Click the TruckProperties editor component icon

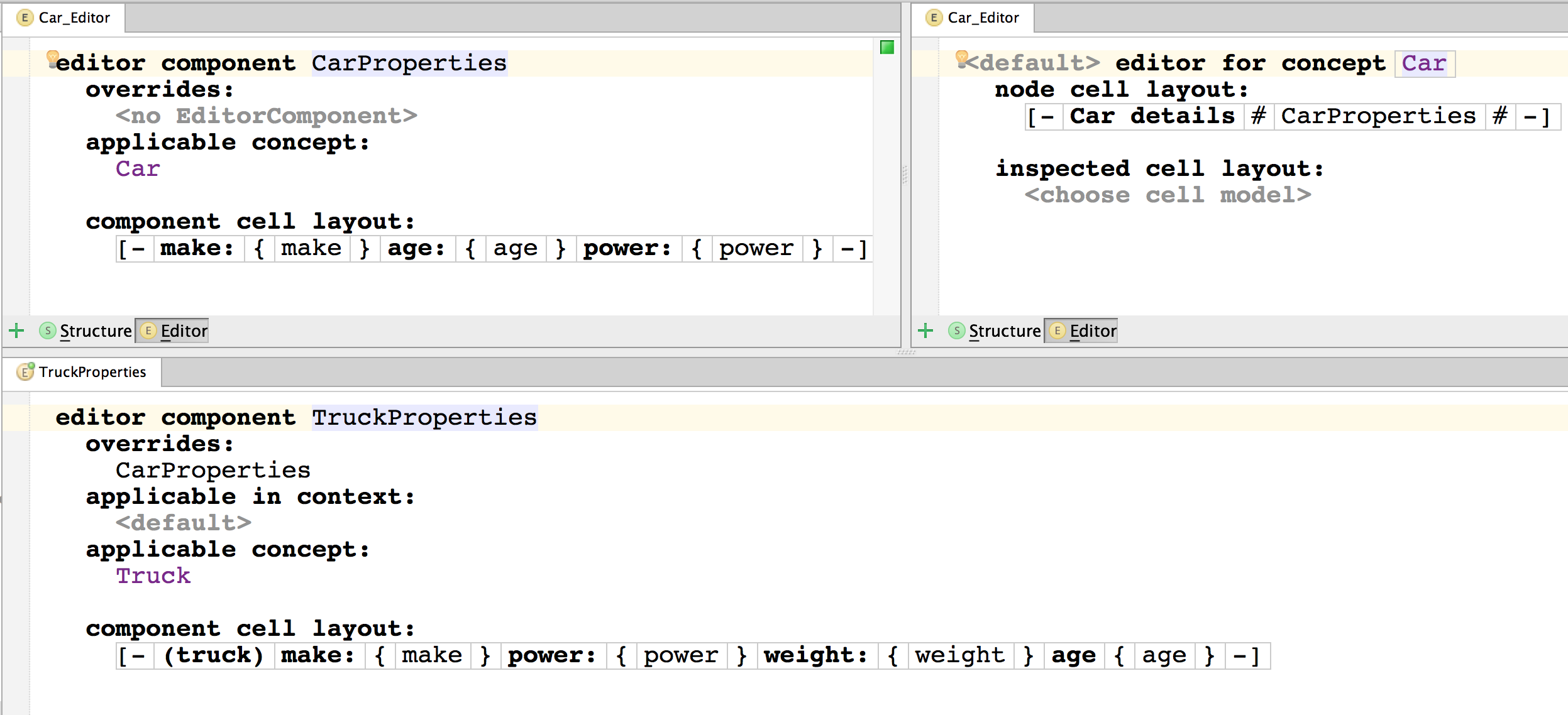point(22,371)
